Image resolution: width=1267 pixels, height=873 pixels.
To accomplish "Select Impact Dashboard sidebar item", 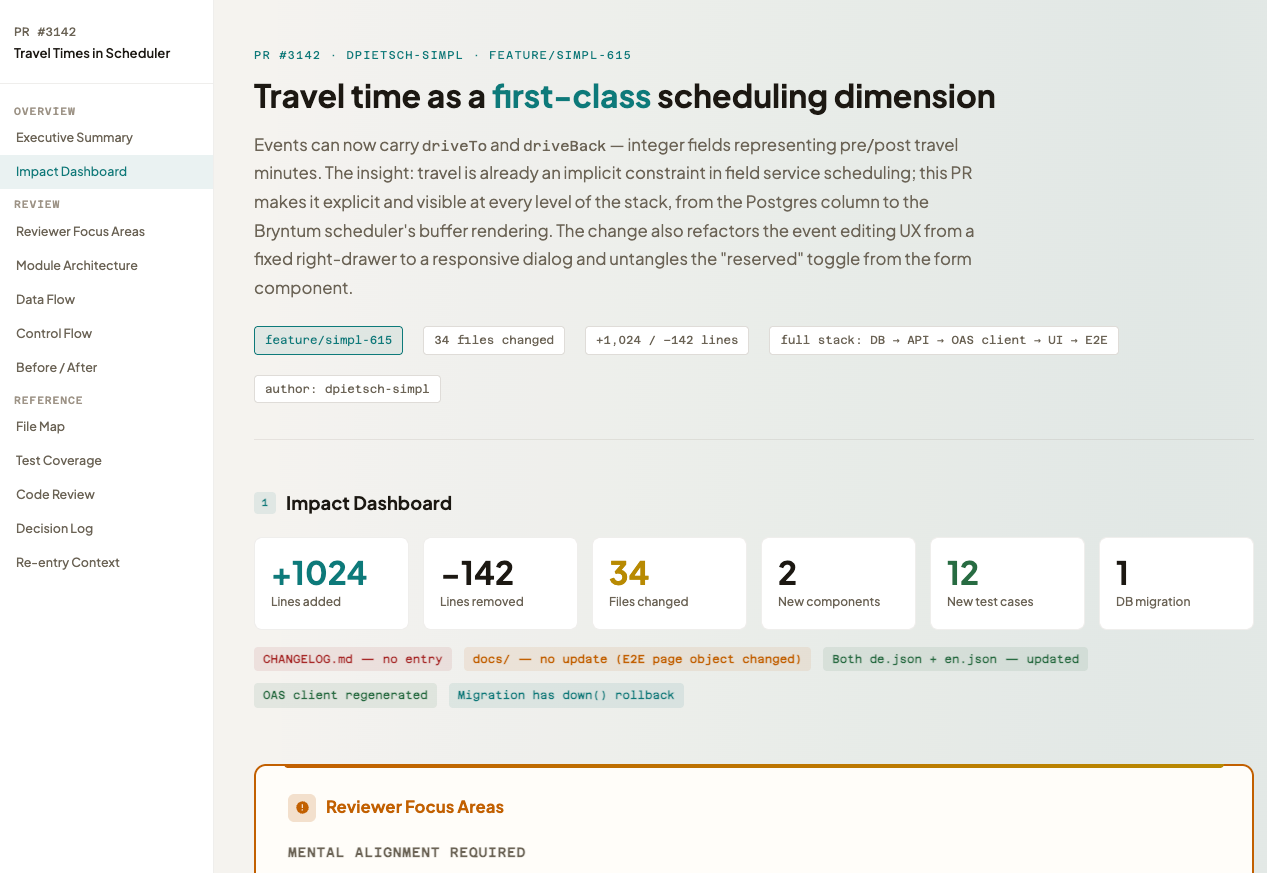I will point(71,172).
